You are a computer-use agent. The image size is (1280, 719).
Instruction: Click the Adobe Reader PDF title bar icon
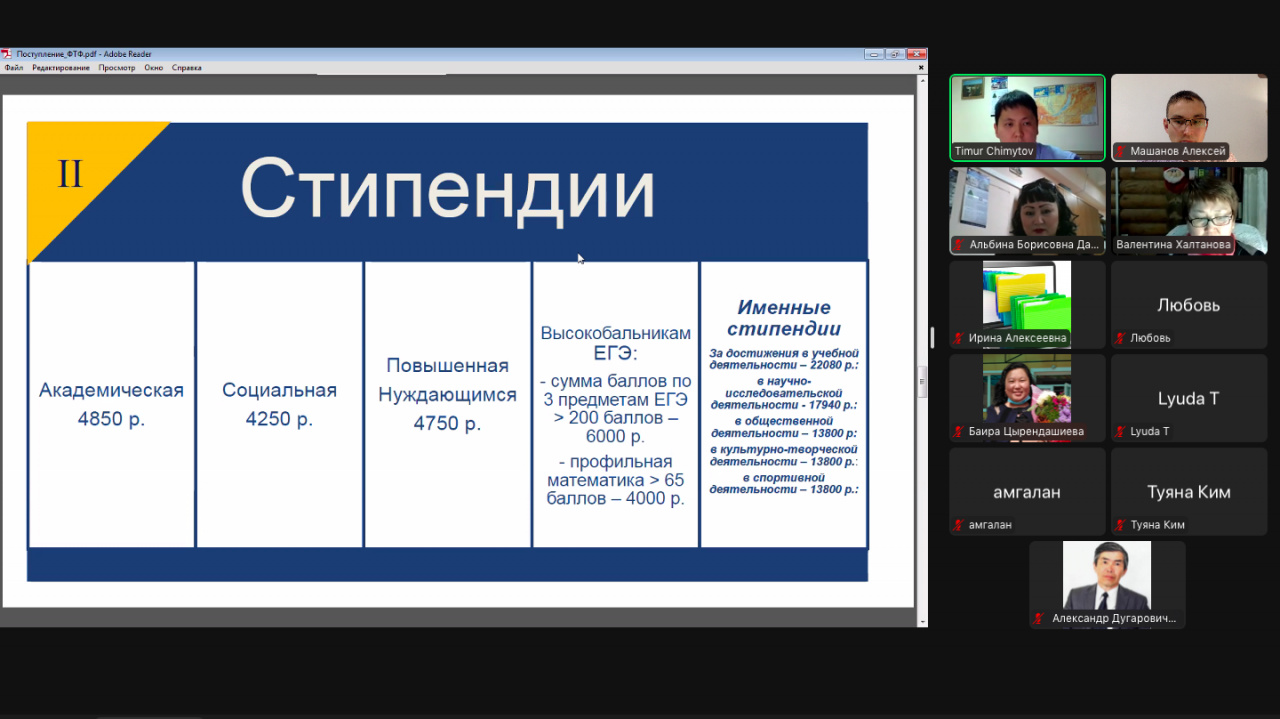(6, 54)
